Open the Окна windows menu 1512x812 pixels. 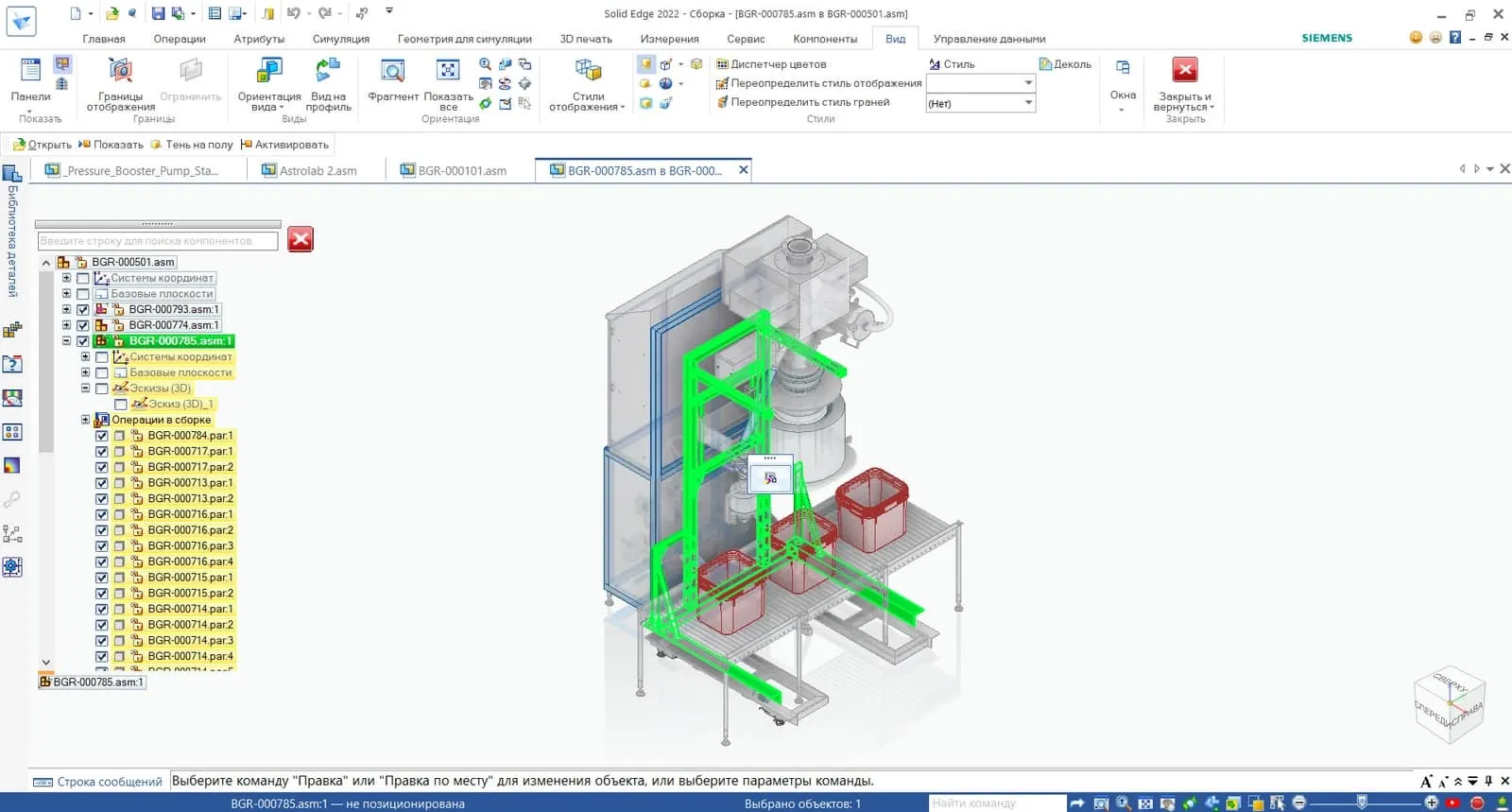1123,85
